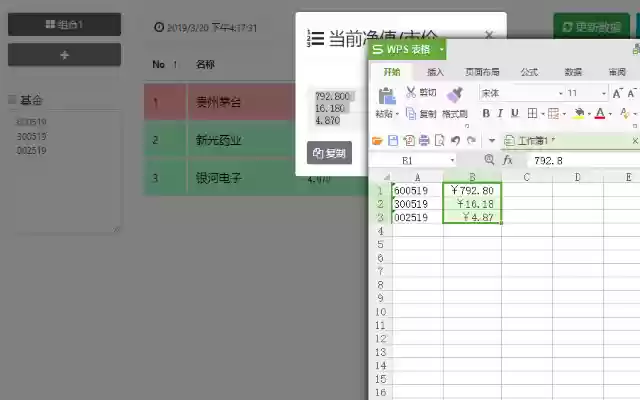Click the 更新数据 button on the web page
Image resolution: width=640 pixels, height=400 pixels.
591,27
